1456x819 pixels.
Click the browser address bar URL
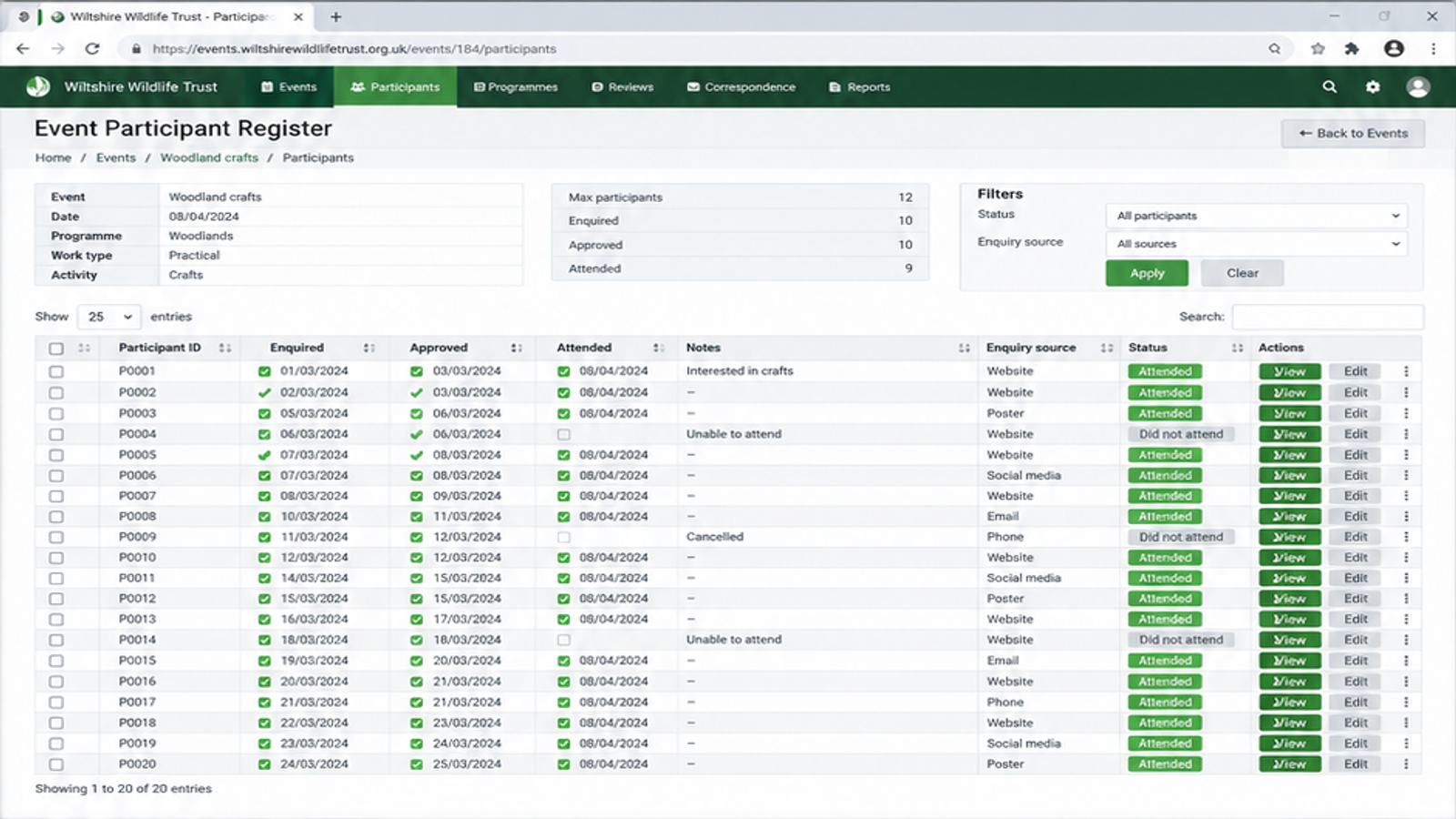[354, 49]
